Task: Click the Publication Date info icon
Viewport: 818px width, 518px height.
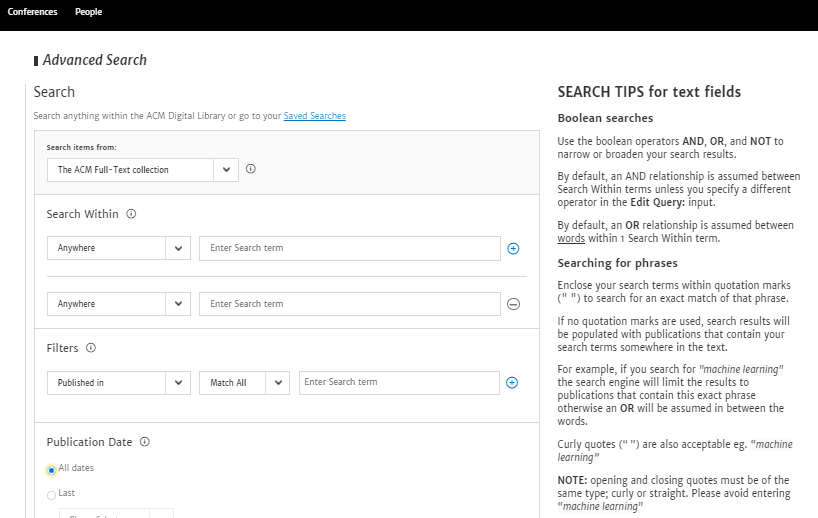Action: (144, 442)
